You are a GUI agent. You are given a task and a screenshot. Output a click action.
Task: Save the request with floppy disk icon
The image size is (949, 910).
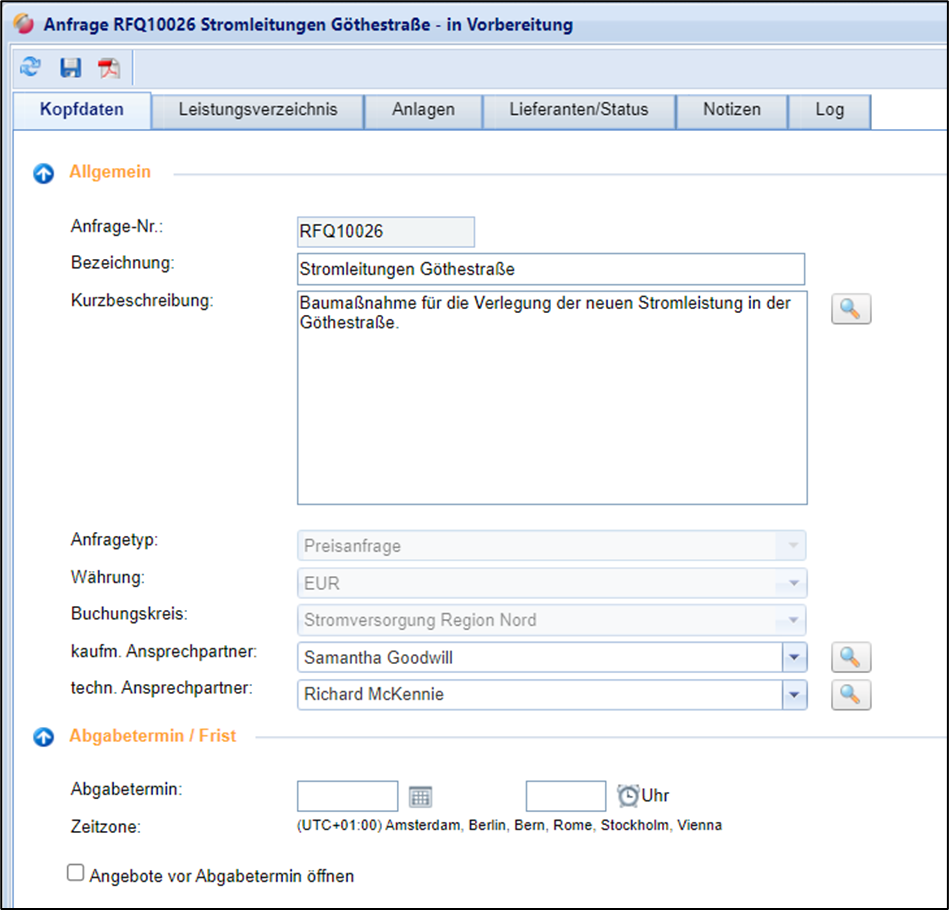coord(70,67)
